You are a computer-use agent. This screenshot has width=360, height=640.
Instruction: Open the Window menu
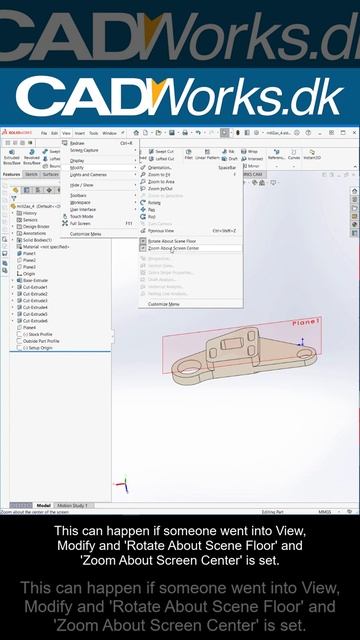(109, 133)
